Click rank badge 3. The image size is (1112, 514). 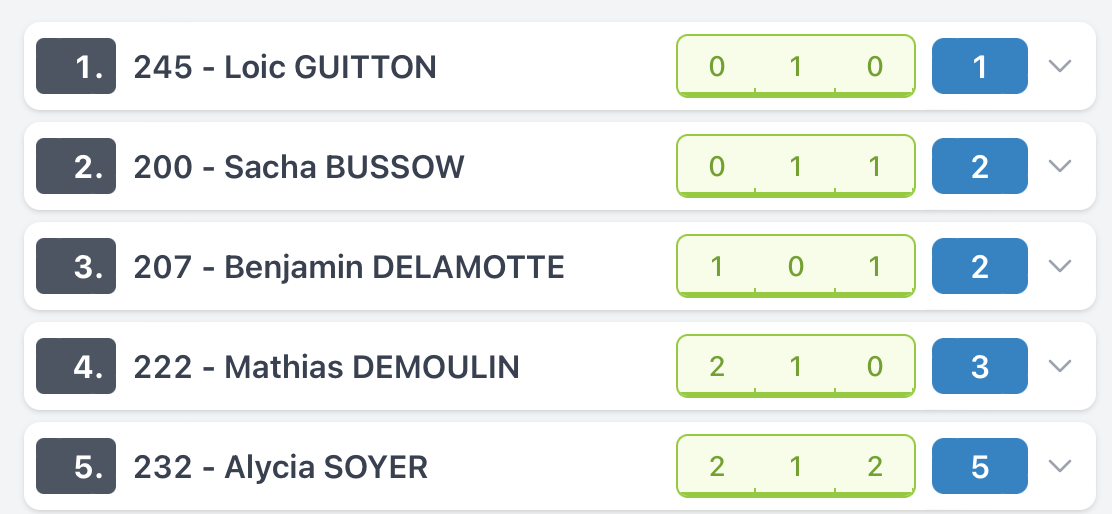[x=76, y=266]
